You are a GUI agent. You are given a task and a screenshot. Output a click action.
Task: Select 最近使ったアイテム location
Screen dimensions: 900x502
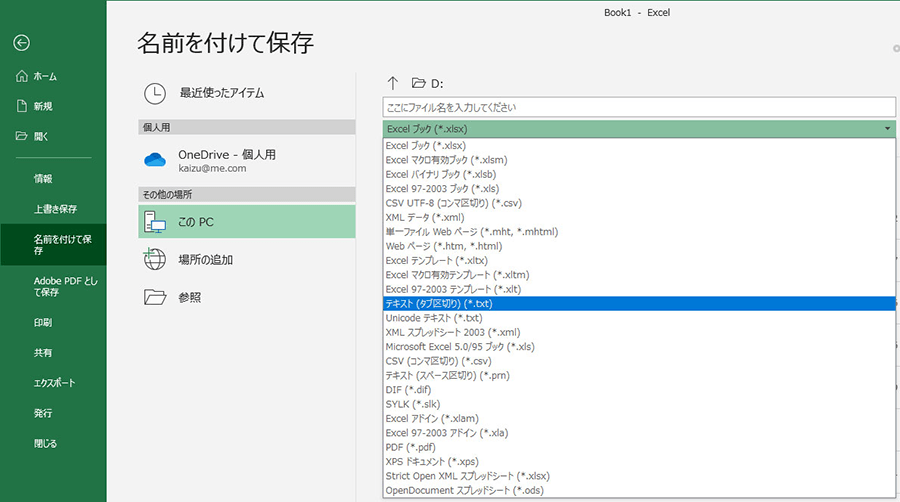point(247,94)
